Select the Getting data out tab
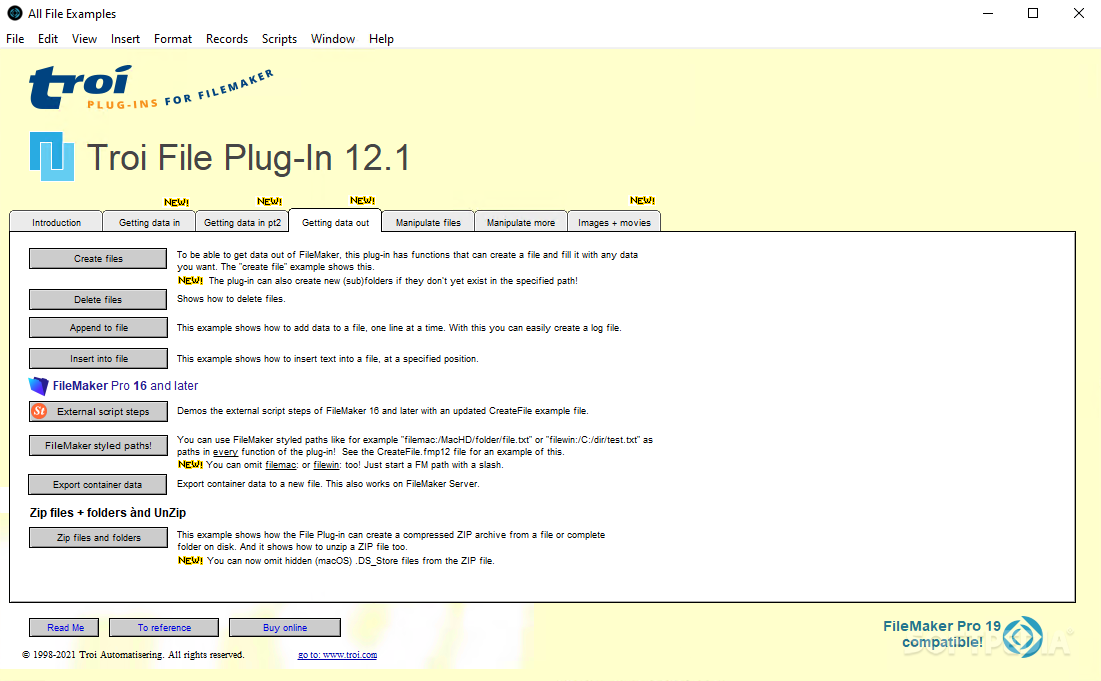Image resolution: width=1101 pixels, height=681 pixels. pos(335,222)
